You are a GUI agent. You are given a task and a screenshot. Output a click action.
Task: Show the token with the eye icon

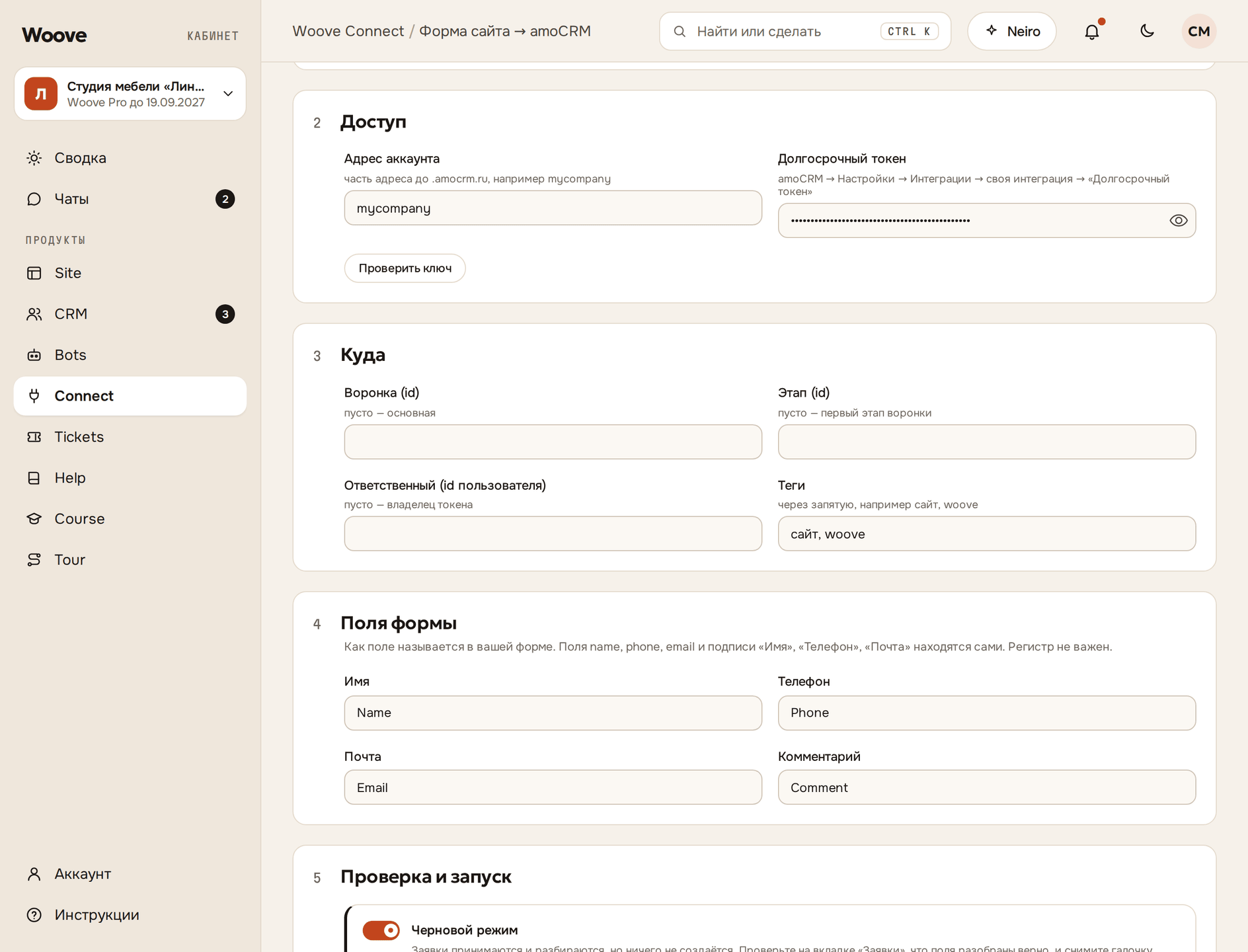(x=1179, y=220)
